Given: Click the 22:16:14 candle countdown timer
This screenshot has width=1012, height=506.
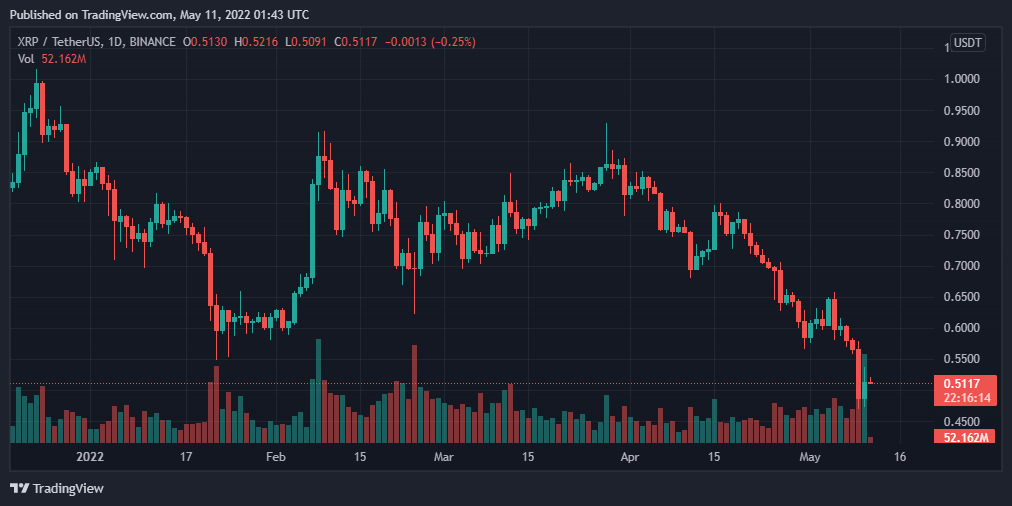Looking at the screenshot, I should point(961,398).
